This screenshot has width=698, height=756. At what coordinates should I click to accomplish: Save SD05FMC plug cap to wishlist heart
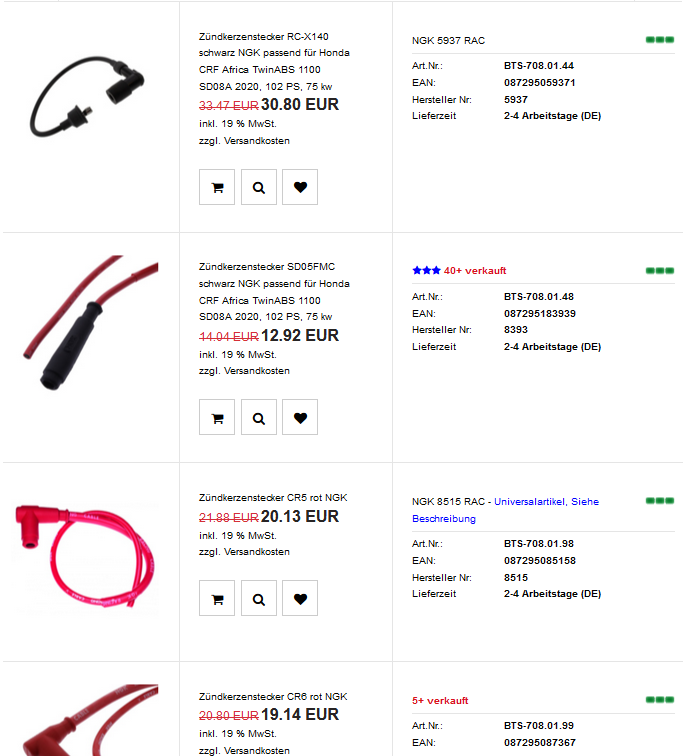tap(300, 417)
